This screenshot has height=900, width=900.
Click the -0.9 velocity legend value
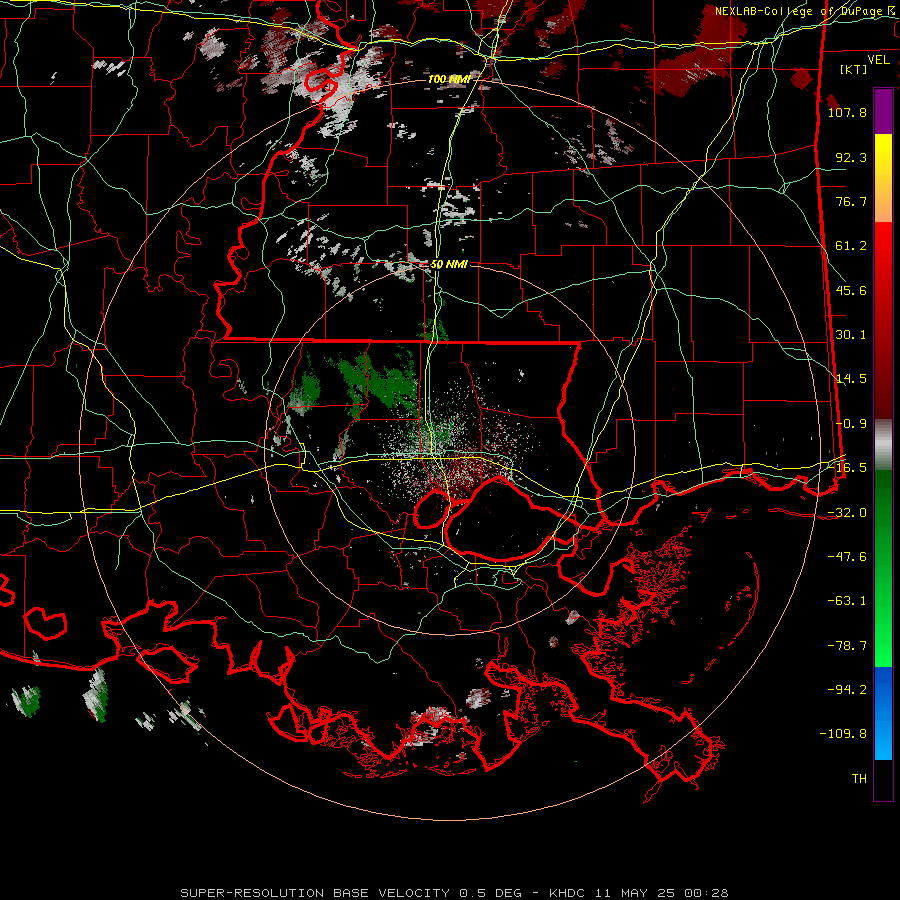[851, 424]
